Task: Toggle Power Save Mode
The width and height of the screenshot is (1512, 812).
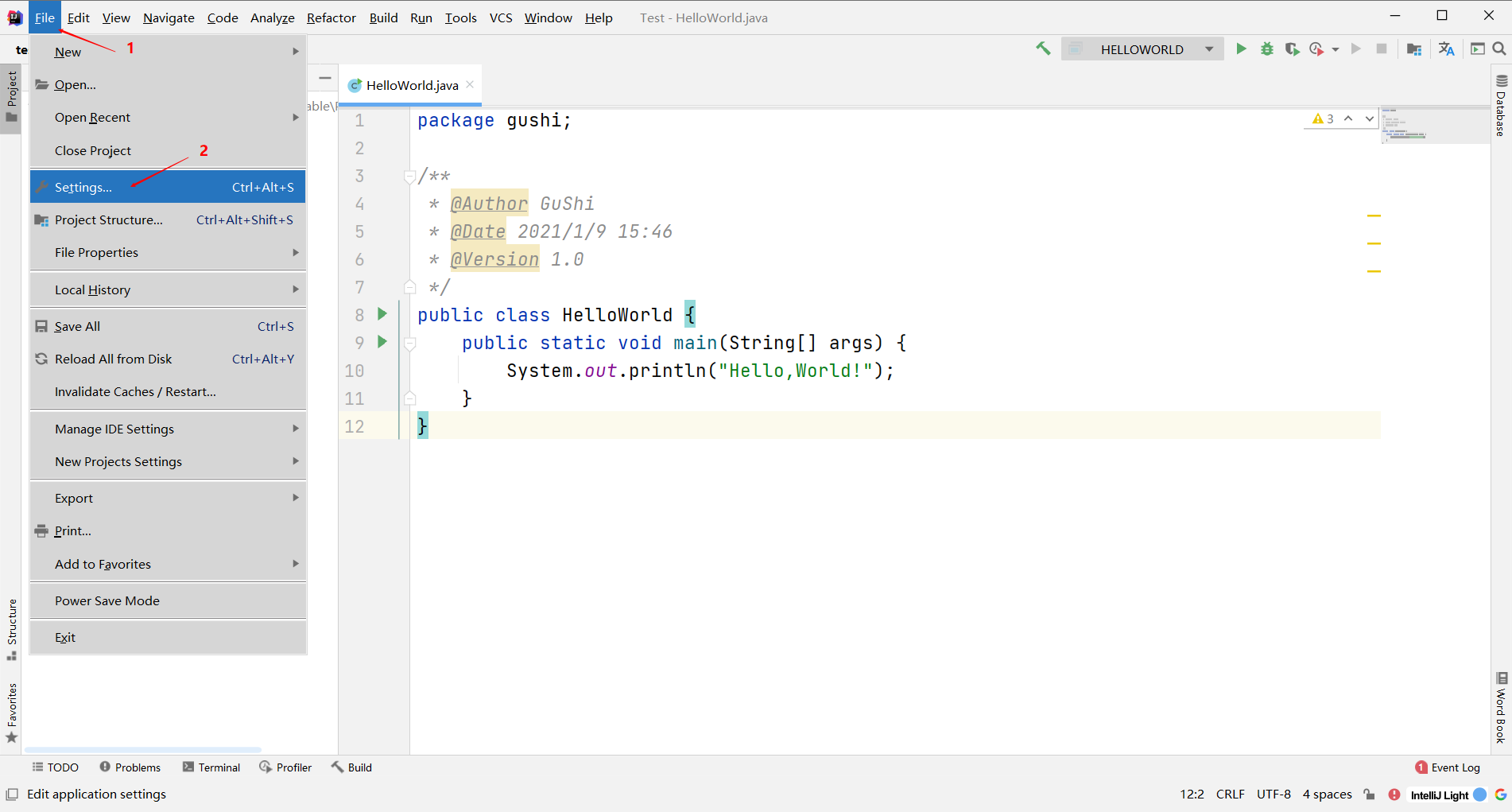Action: pyautogui.click(x=168, y=601)
